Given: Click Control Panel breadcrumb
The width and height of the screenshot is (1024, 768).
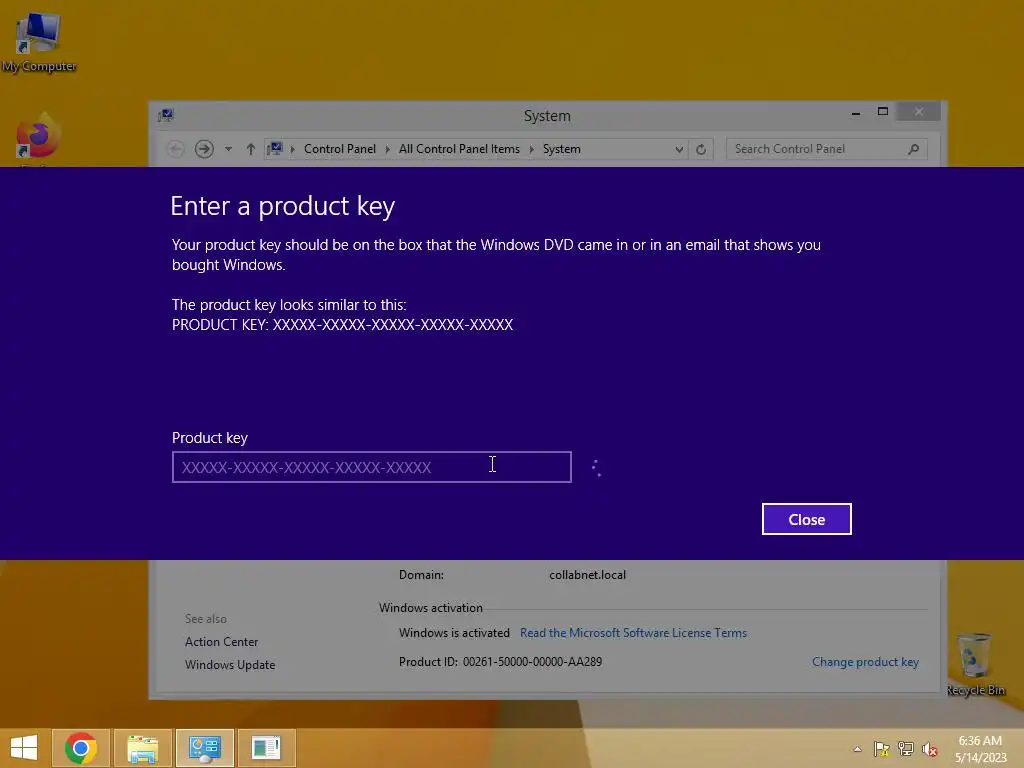Looking at the screenshot, I should pos(340,149).
